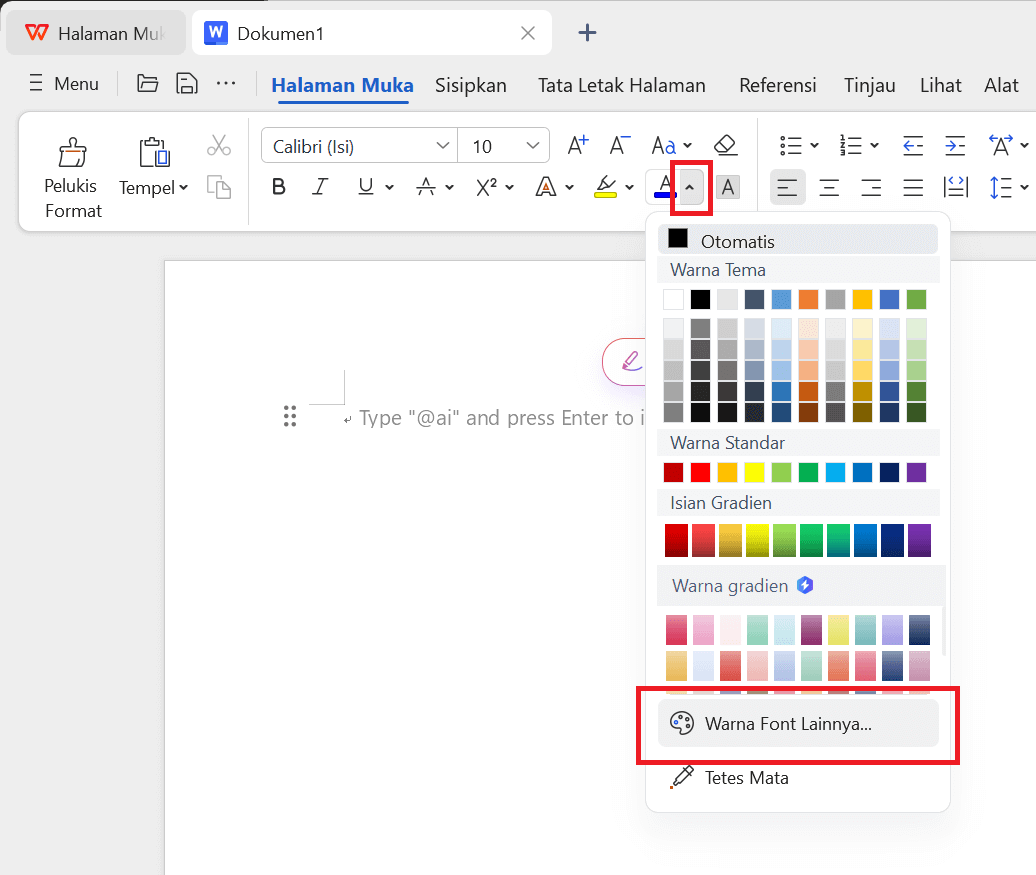
Task: Open the font size dropdown
Action: point(504,145)
